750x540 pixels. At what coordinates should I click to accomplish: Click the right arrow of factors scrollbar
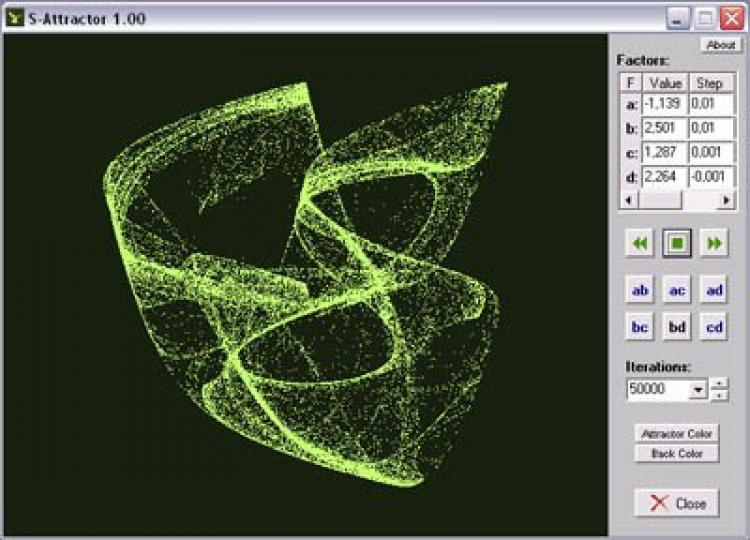[726, 200]
